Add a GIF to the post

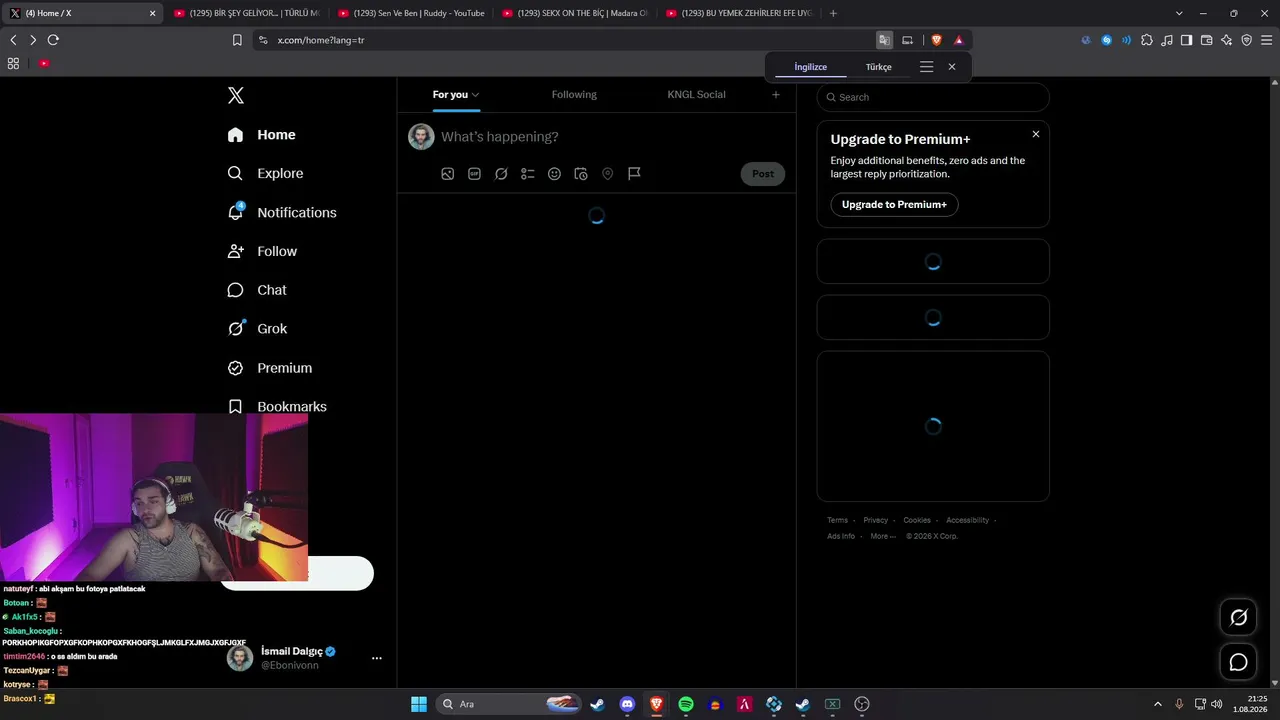(x=475, y=174)
